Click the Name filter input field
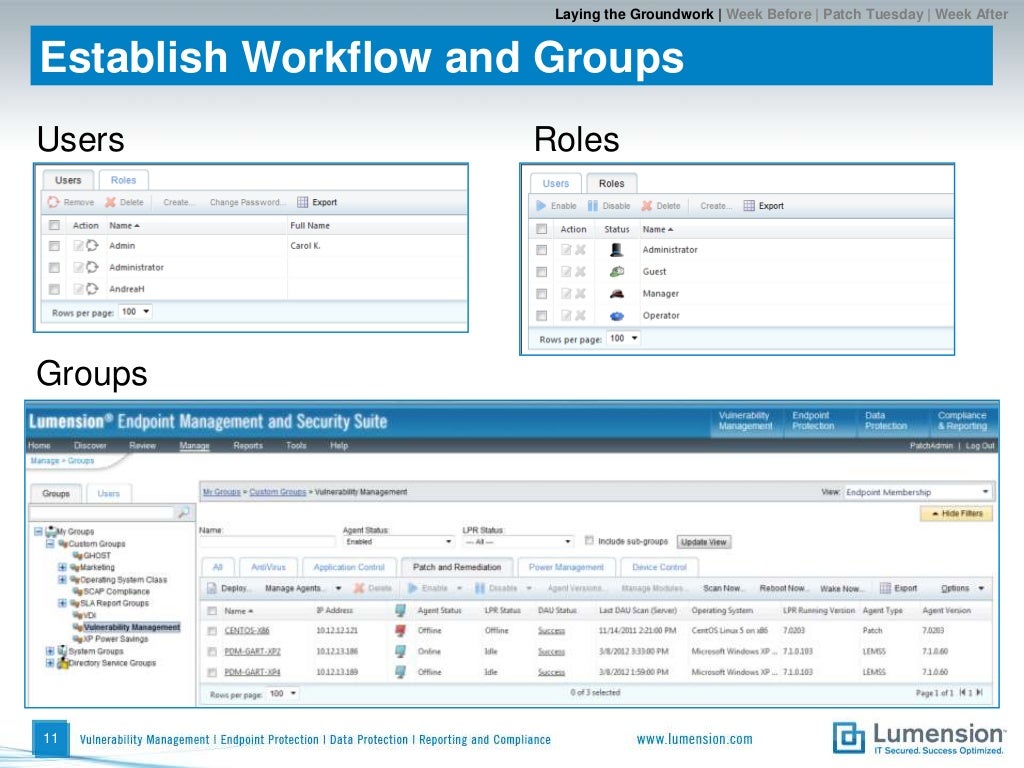 pos(266,541)
